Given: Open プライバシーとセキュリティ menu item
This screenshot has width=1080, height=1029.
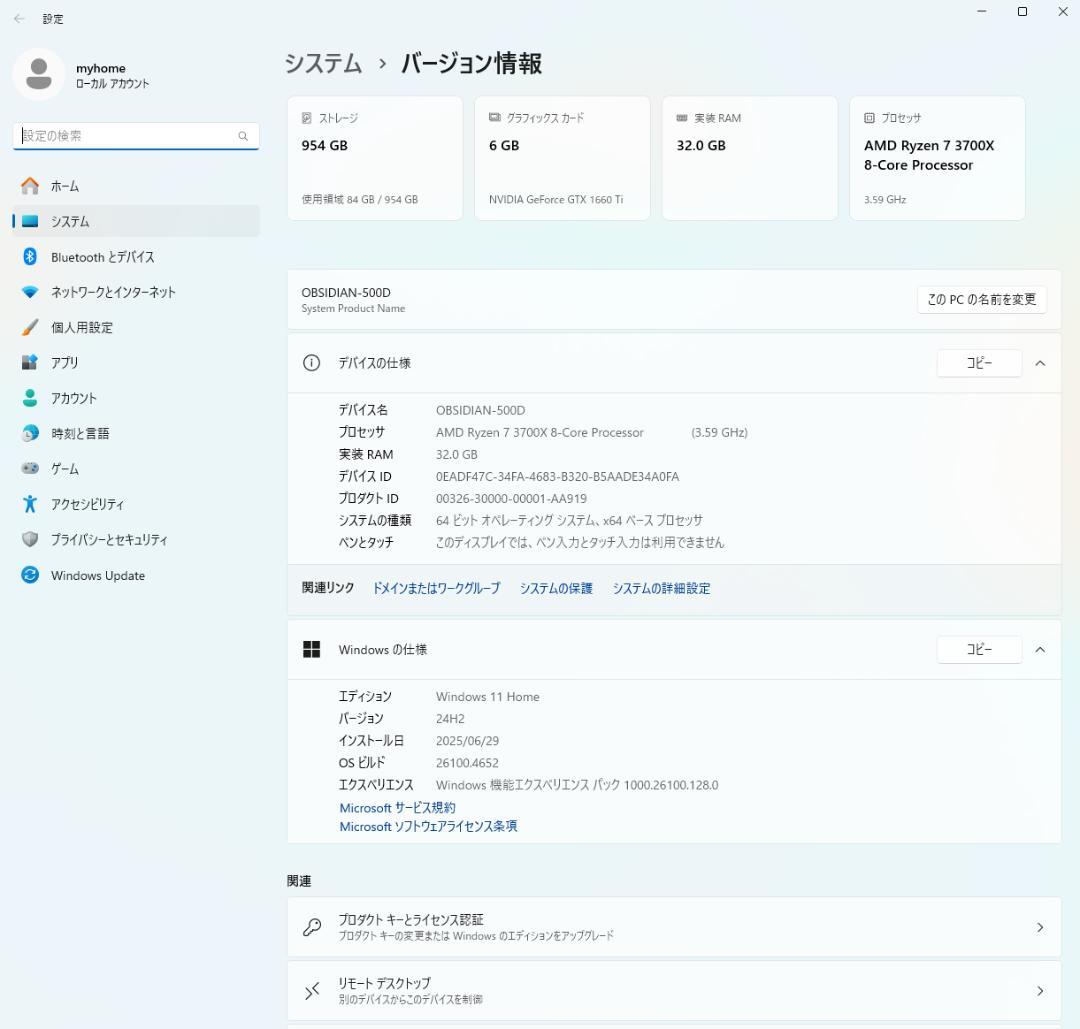Looking at the screenshot, I should click(109, 539).
